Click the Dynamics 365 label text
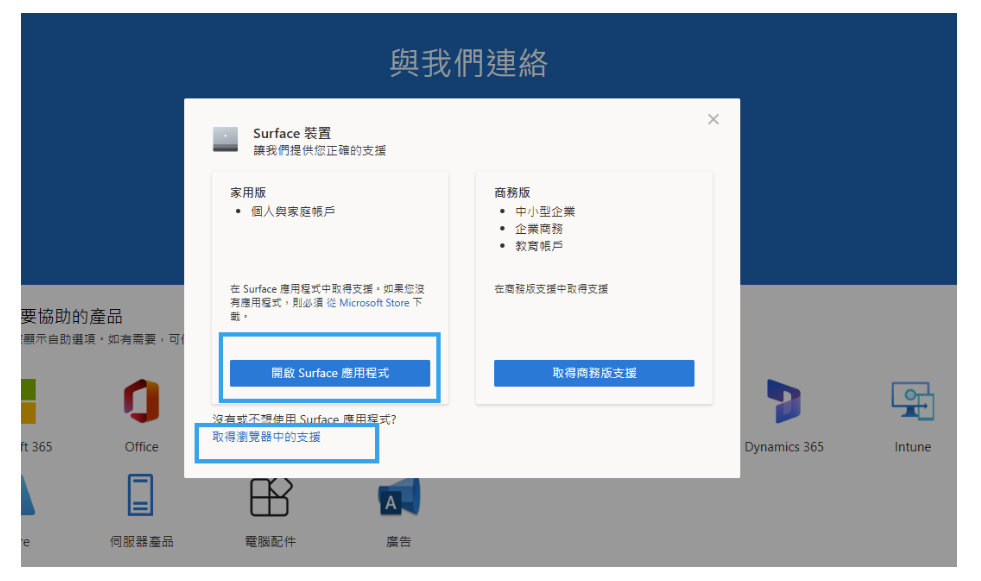Image resolution: width=981 pixels, height=581 pixels. [783, 447]
